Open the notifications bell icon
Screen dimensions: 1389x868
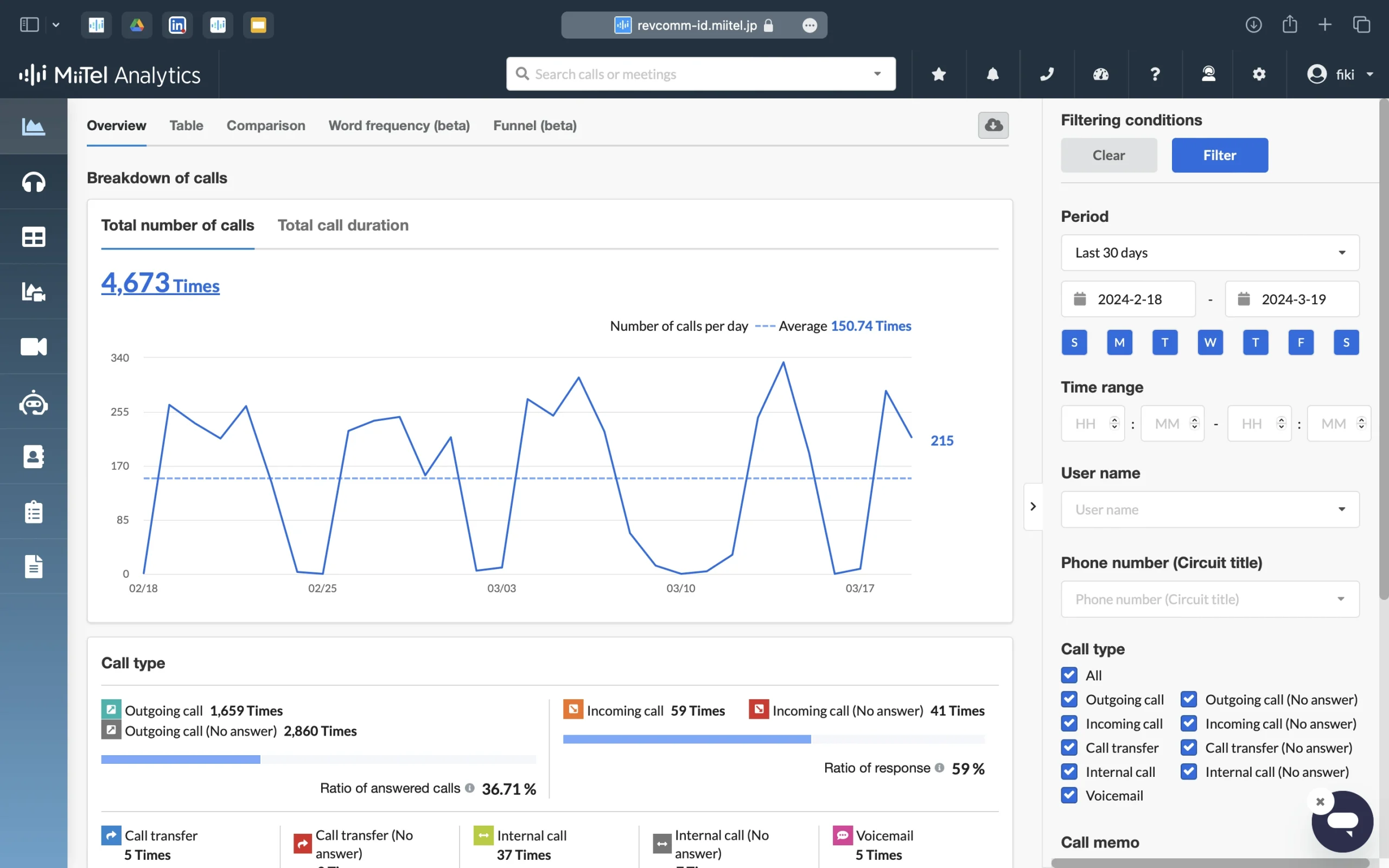992,74
